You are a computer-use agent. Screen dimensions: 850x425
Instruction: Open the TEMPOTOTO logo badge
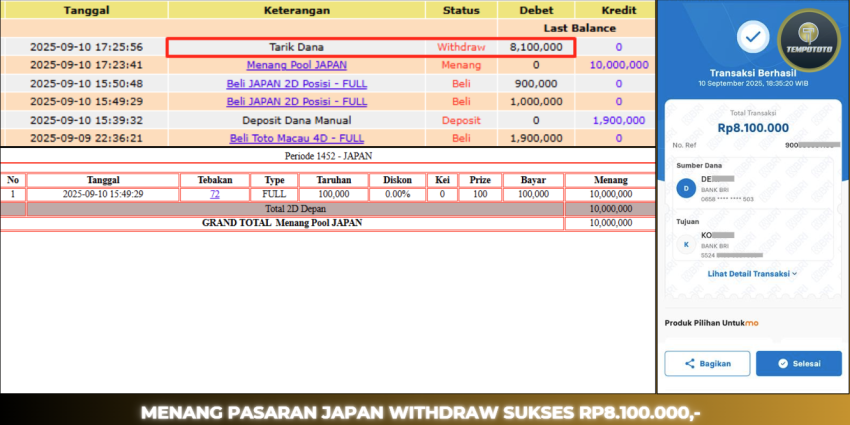pyautogui.click(x=809, y=40)
